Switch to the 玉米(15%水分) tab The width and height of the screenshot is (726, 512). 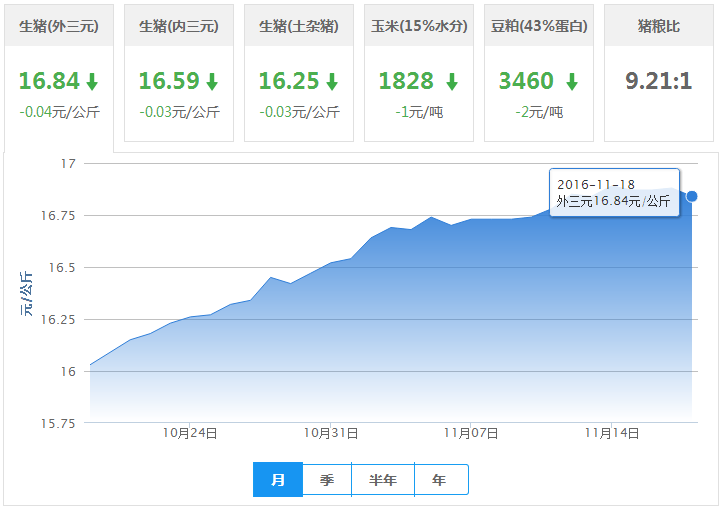(x=419, y=27)
